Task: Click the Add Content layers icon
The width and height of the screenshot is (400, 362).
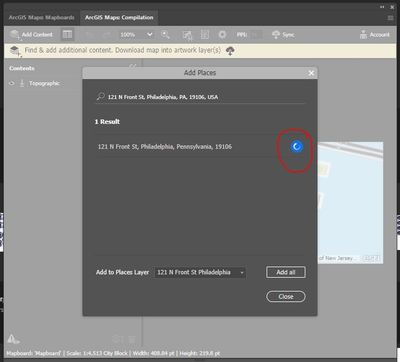Action: (15, 35)
